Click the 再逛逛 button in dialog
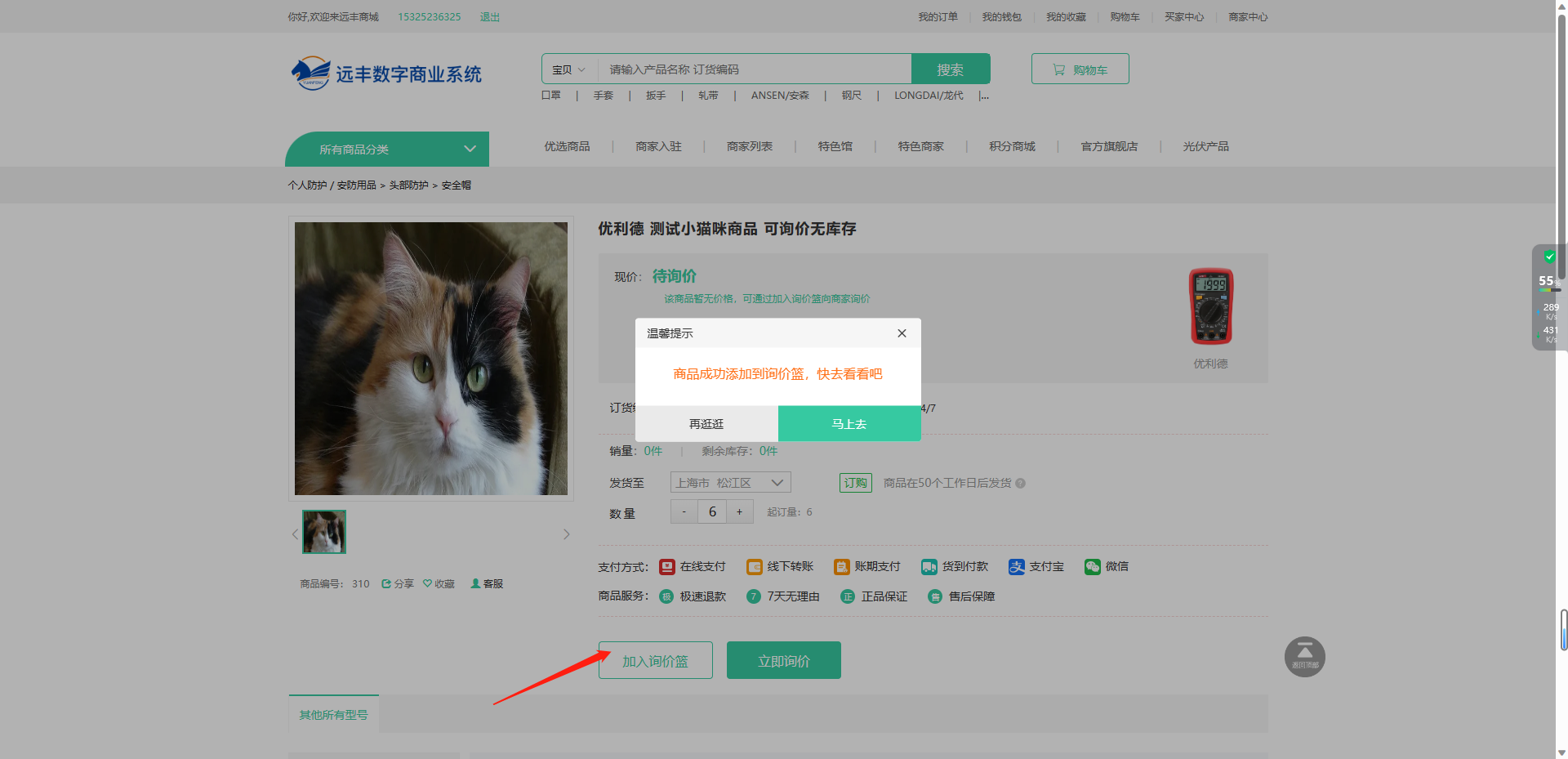 (x=706, y=424)
